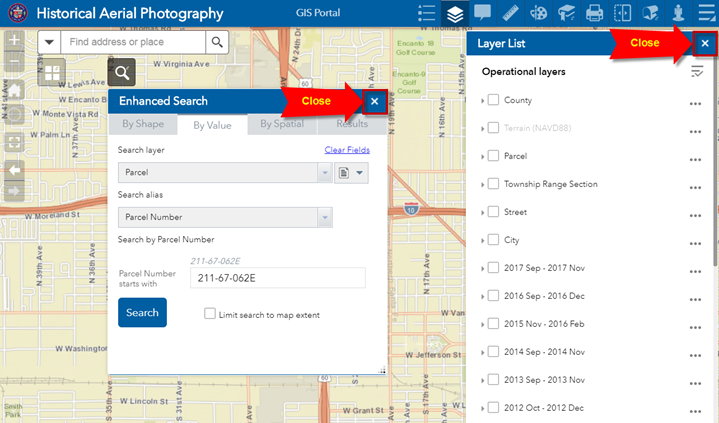The image size is (719, 423).
Task: Open the Print widget
Action: click(594, 14)
